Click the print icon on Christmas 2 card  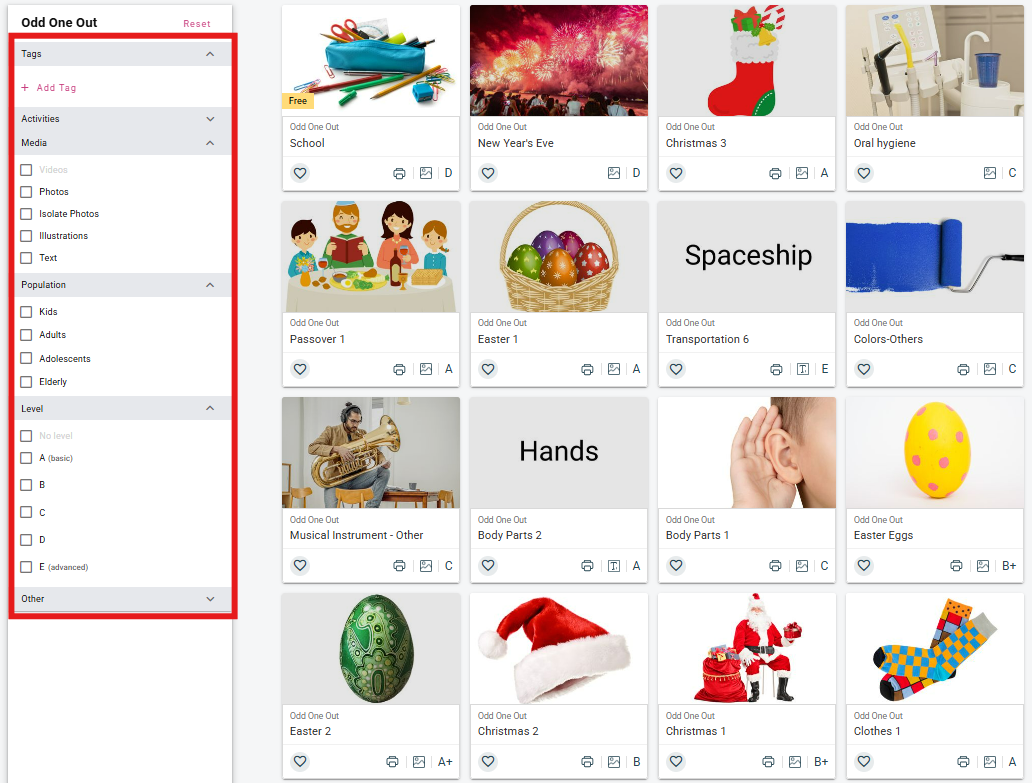pyautogui.click(x=587, y=761)
